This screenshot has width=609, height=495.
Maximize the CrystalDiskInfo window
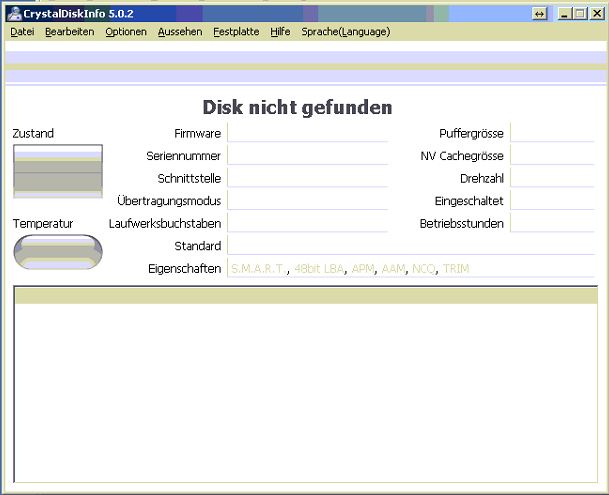click(580, 13)
